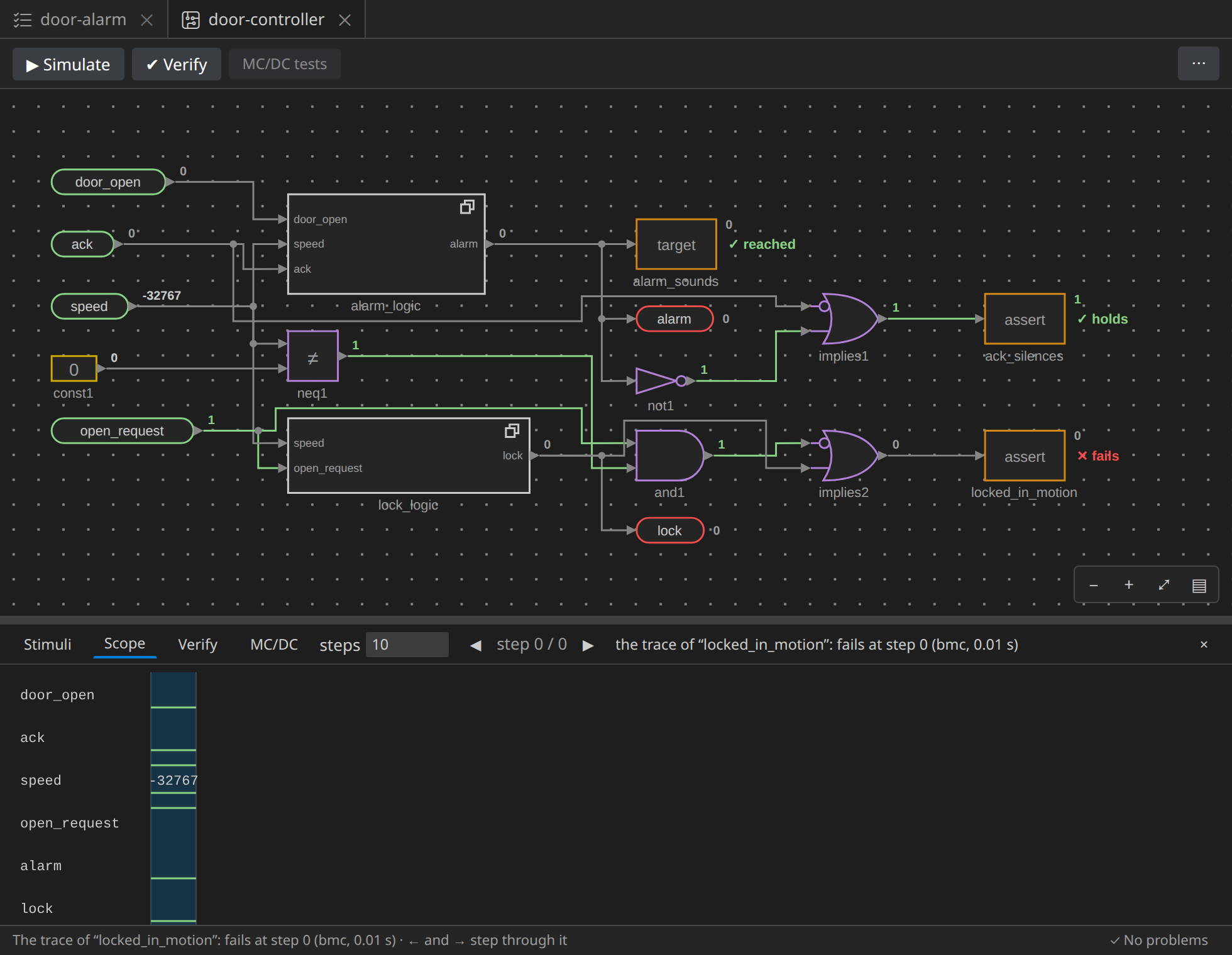The height and width of the screenshot is (955, 1232).
Task: Click the MC/DC tests button
Action: coord(285,64)
